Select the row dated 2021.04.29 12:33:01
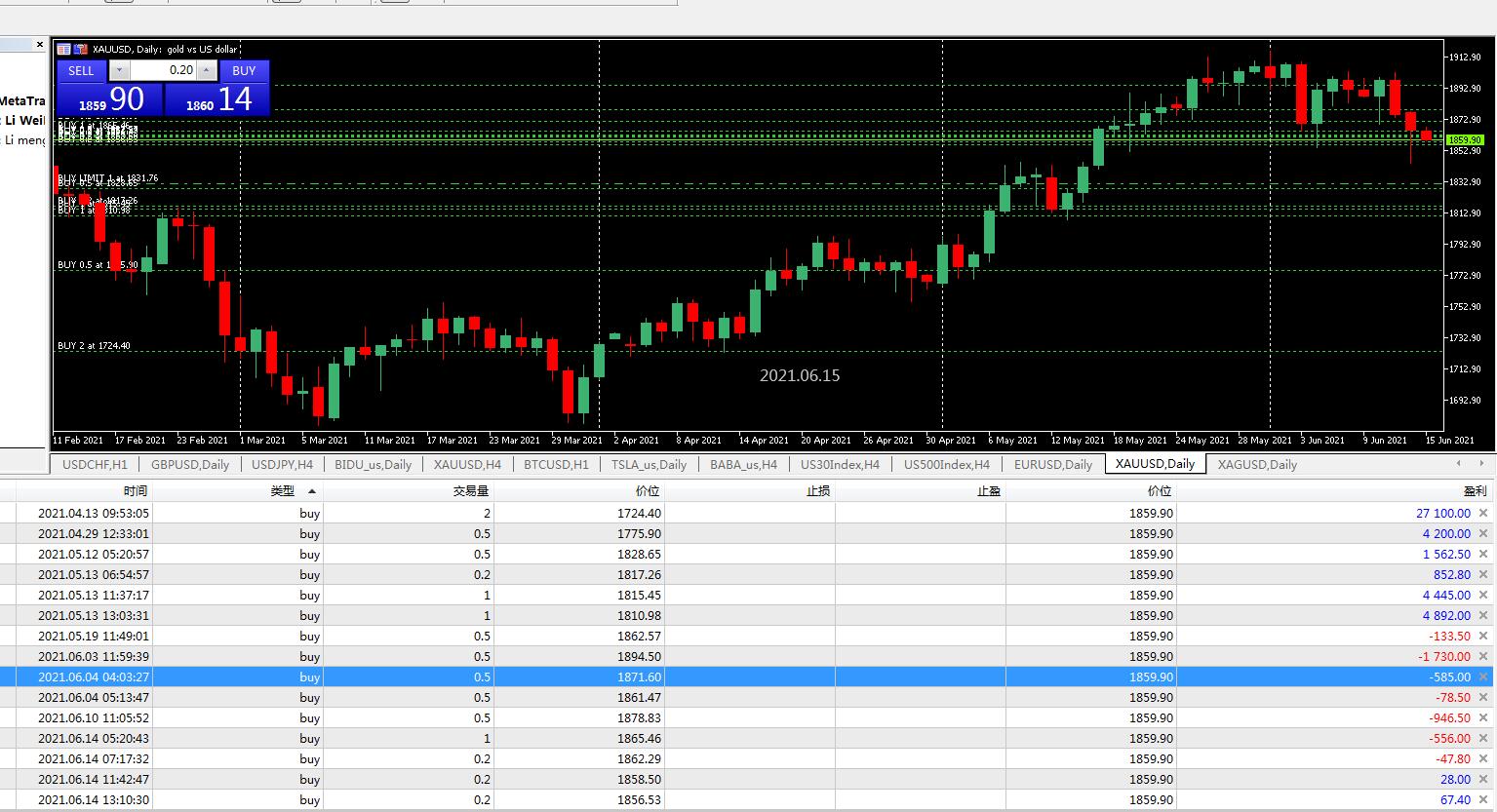 tap(748, 533)
